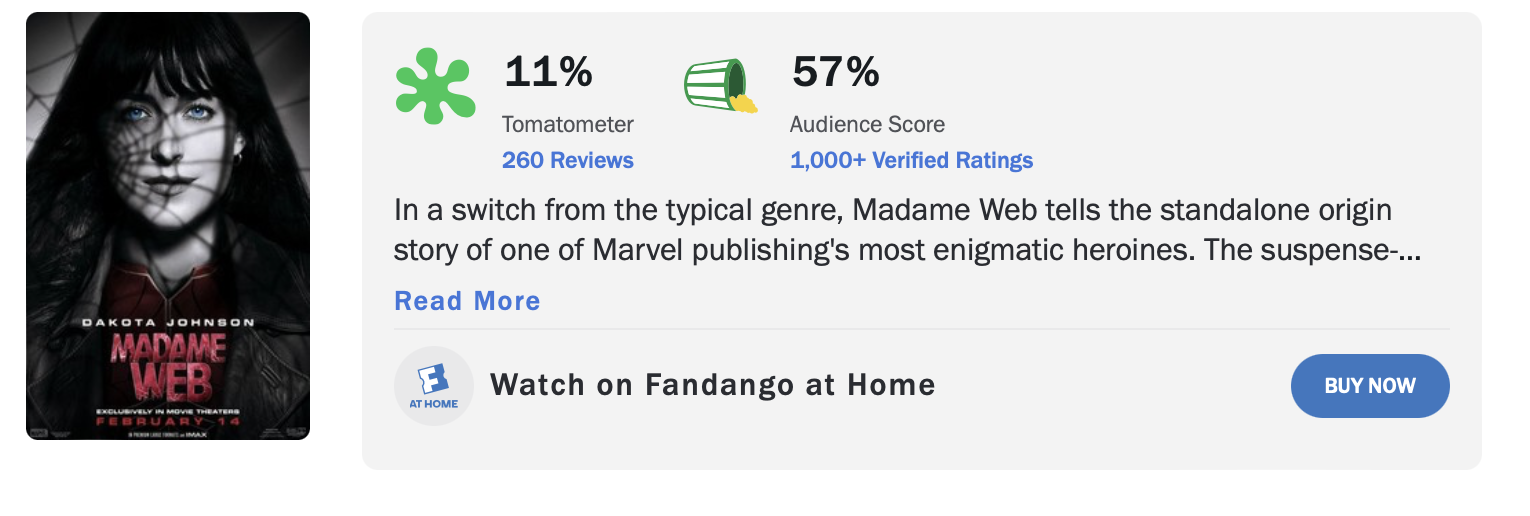The image size is (1530, 516).
Task: Click the Watch on Fandango at Home heading
Action: (x=713, y=384)
